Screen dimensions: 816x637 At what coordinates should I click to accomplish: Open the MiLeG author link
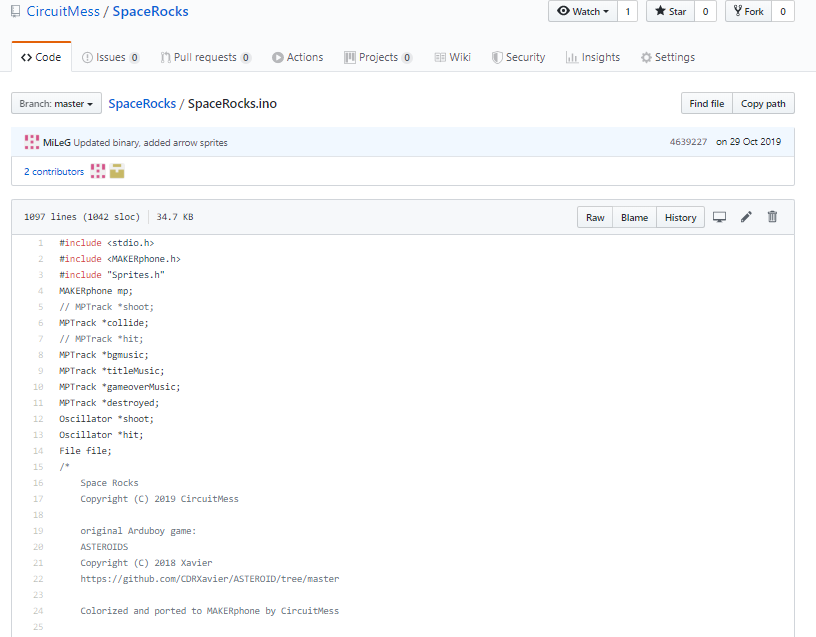coord(57,143)
